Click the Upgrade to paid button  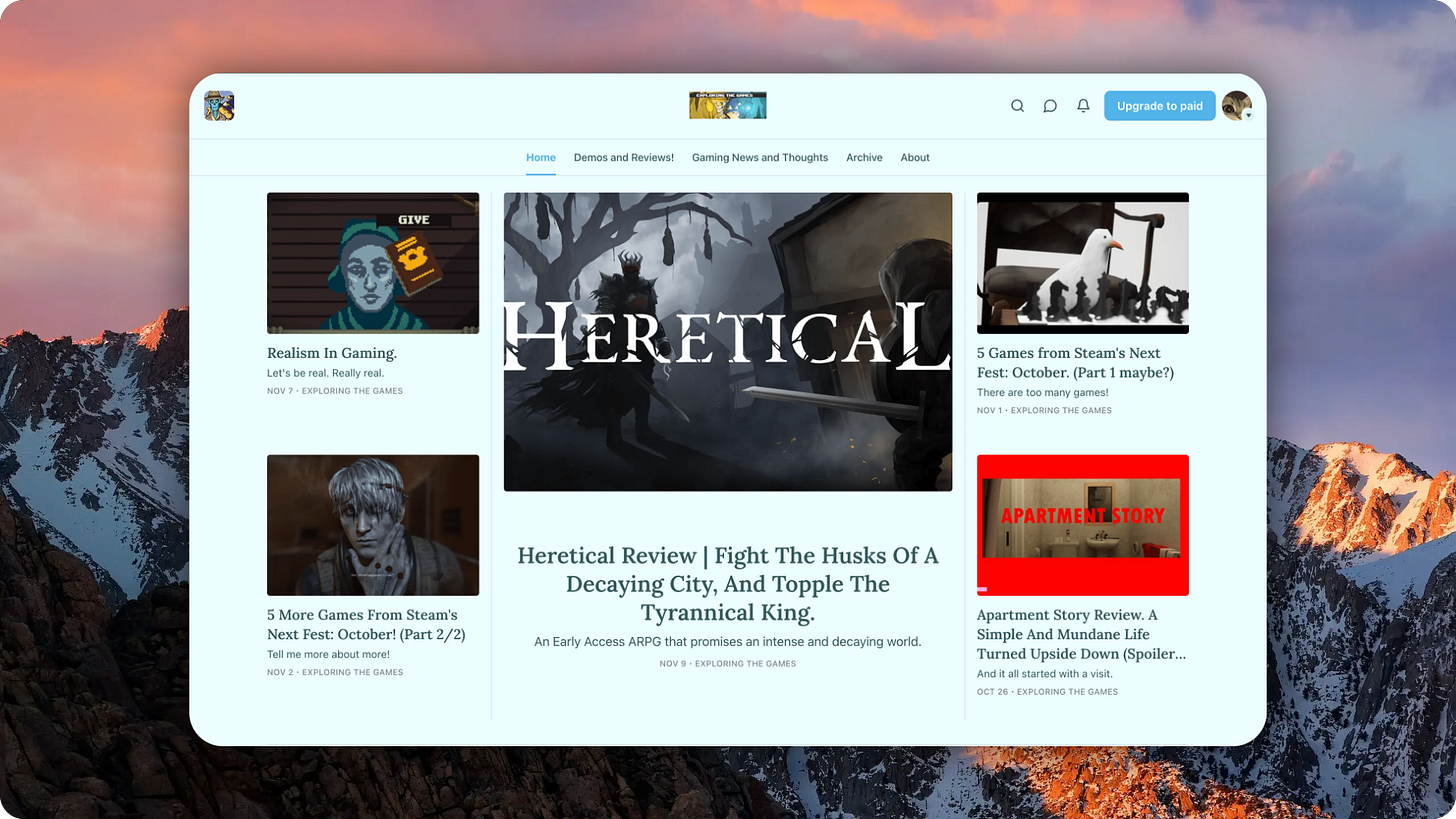pos(1159,105)
